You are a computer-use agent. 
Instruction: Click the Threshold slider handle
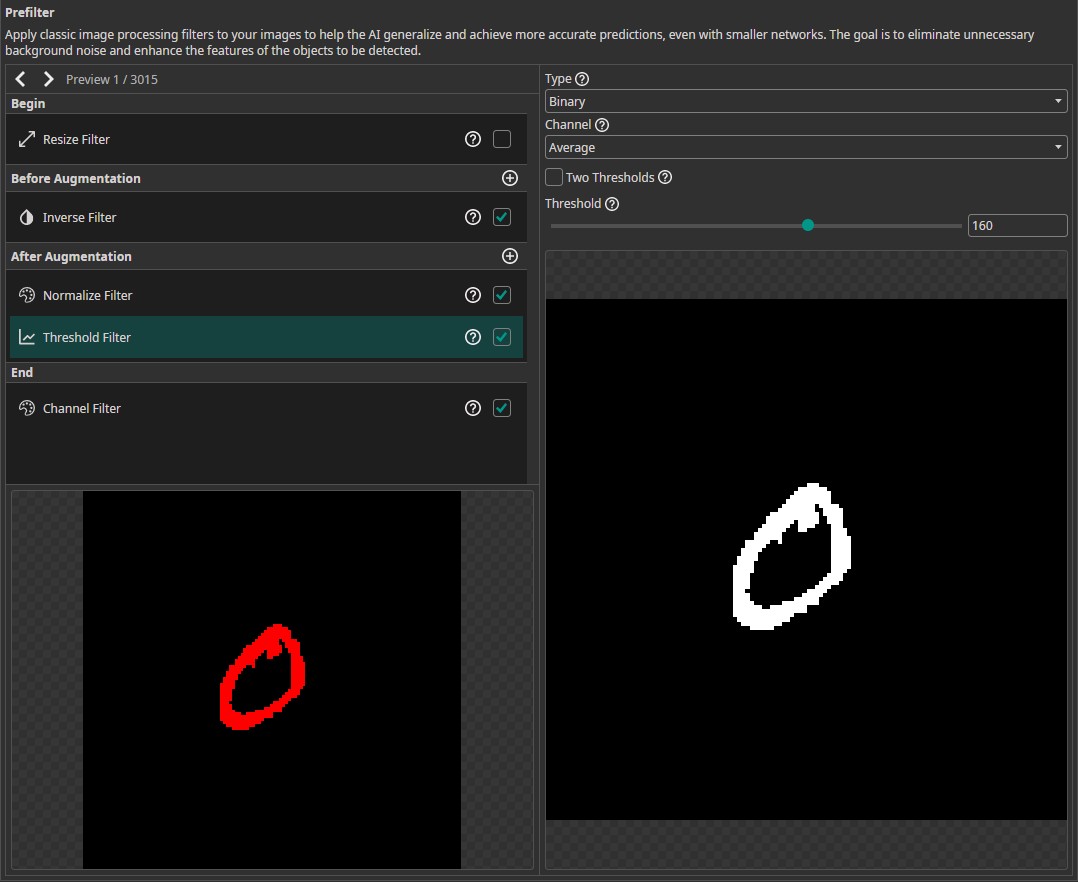tap(808, 225)
